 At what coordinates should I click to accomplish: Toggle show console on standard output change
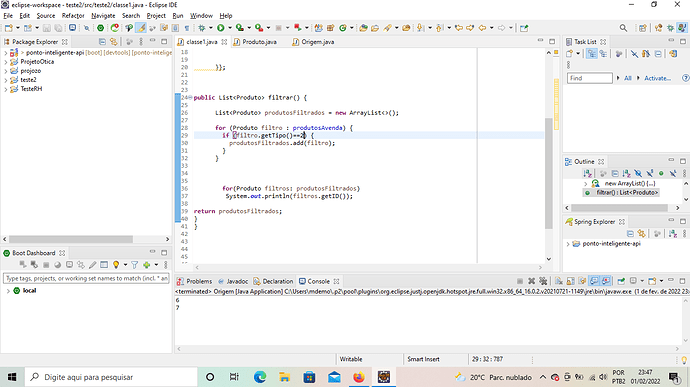[x=594, y=281]
